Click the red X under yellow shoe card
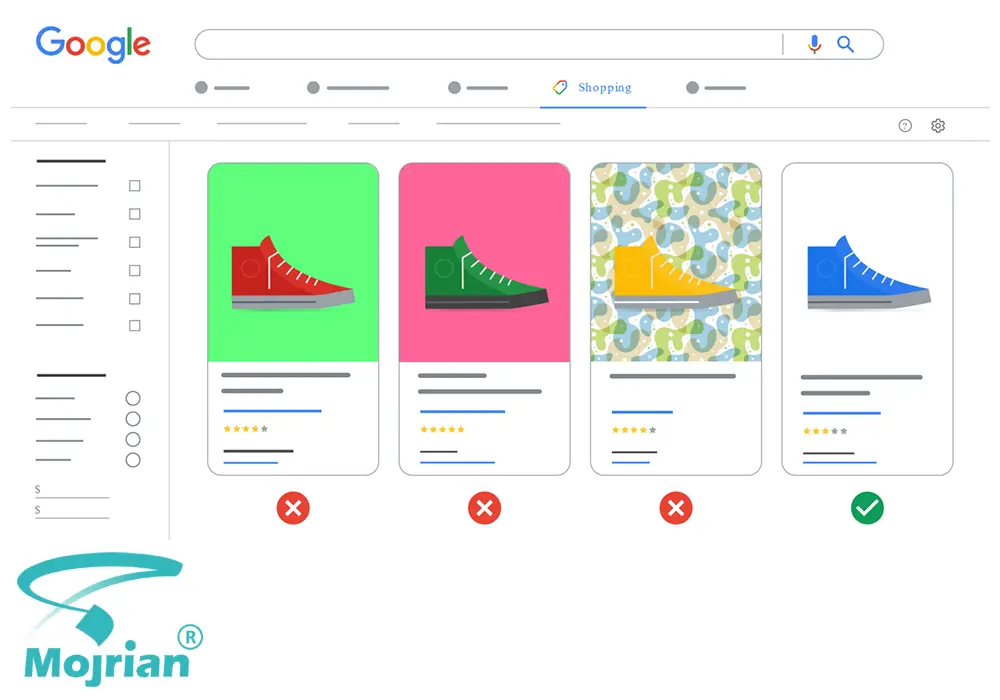The height and width of the screenshot is (700, 1000). pos(675,508)
